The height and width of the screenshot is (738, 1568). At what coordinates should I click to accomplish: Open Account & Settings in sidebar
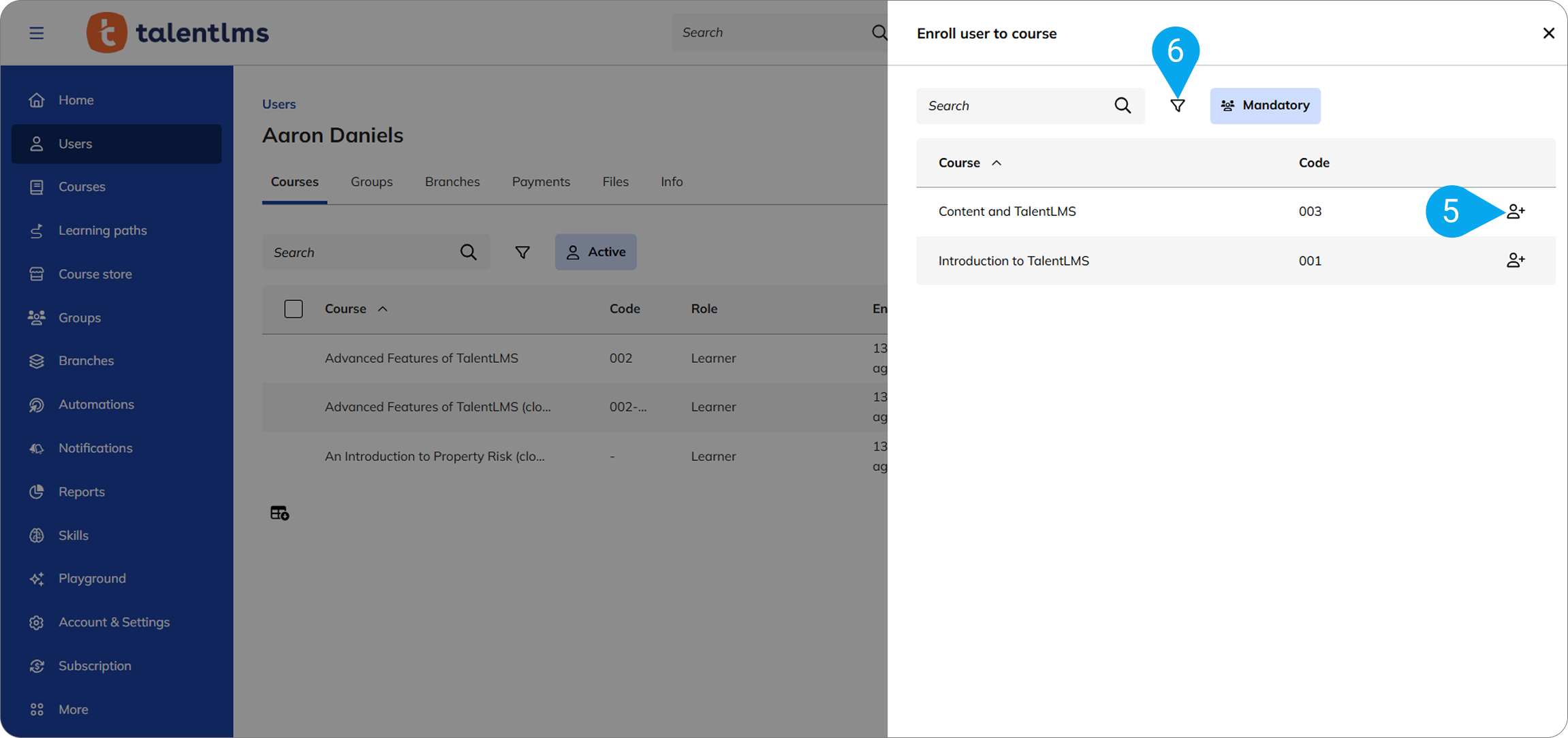[x=116, y=622]
